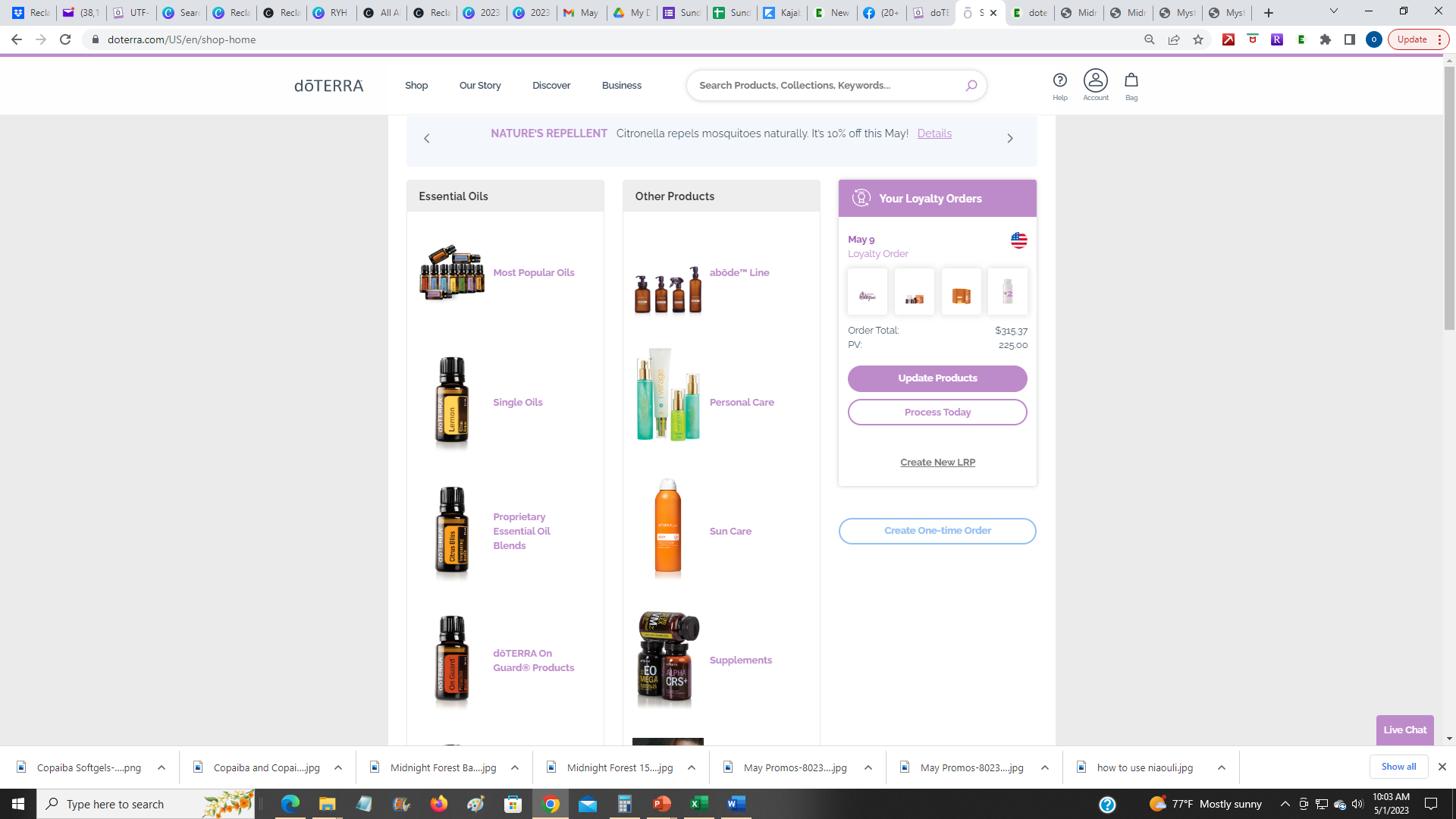Open the Help icon in header
The height and width of the screenshot is (819, 1456).
1059,81
